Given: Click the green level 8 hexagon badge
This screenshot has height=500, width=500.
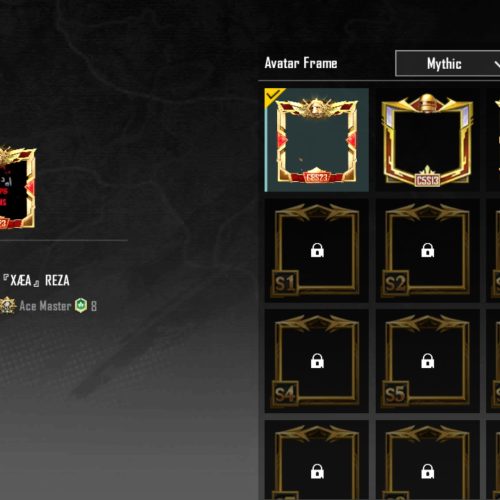Looking at the screenshot, I should point(81,305).
